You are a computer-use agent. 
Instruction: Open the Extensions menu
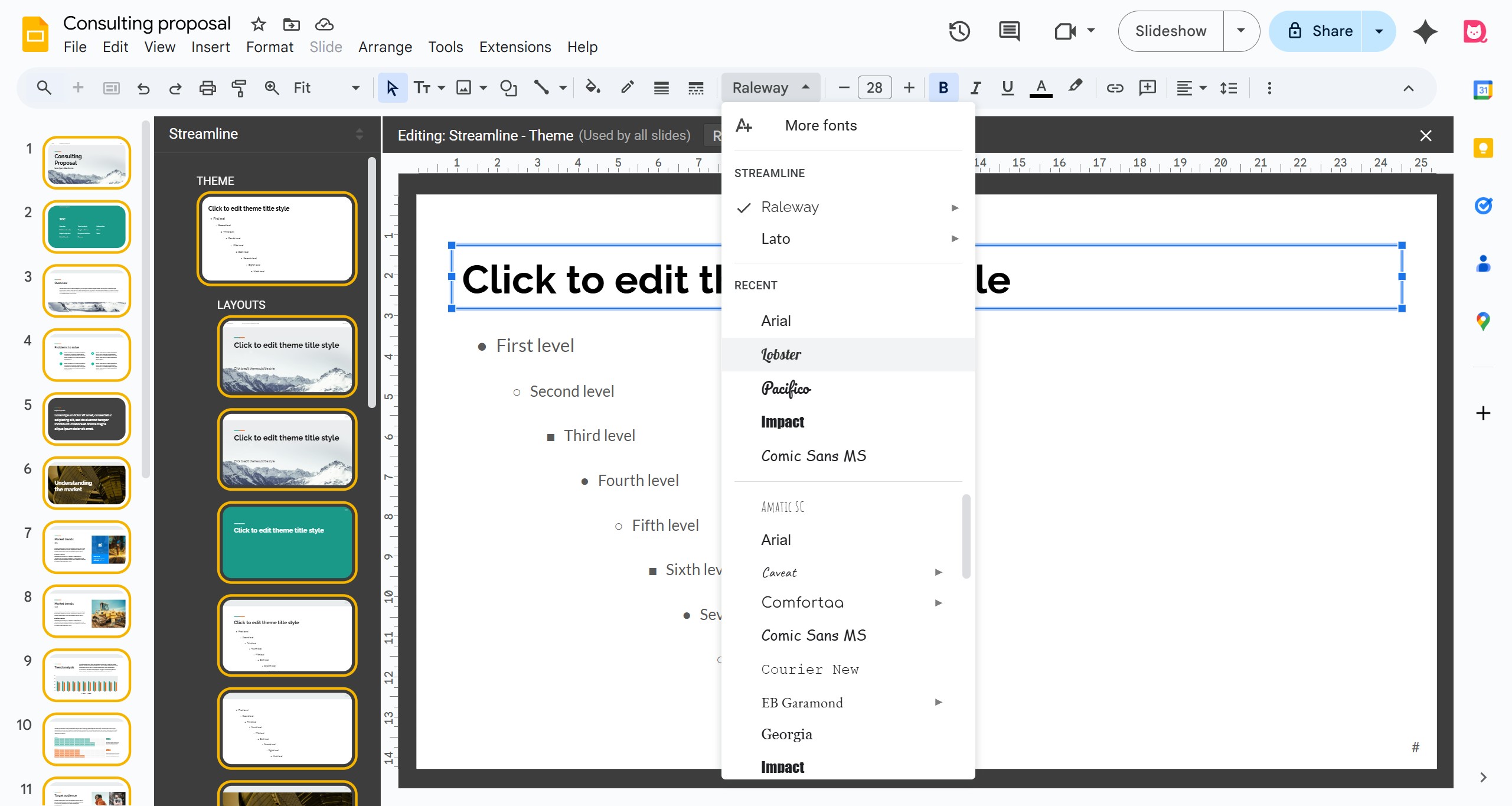click(515, 47)
